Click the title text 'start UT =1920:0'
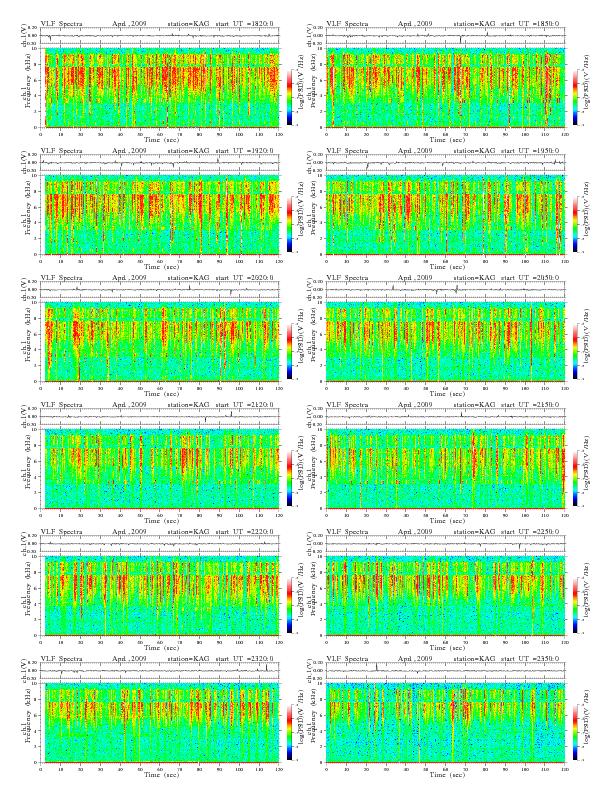 (244, 151)
